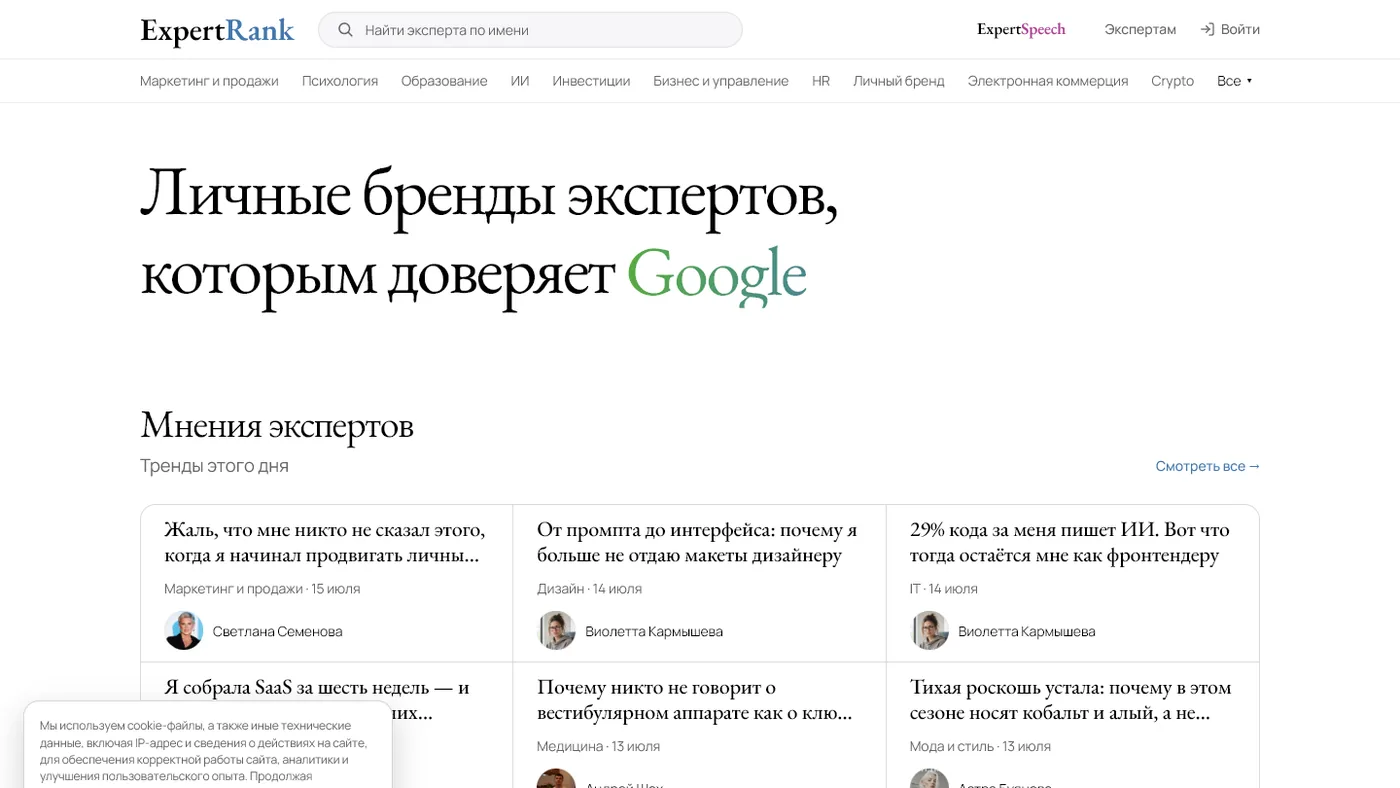Click Светлана Семенова's avatar

click(x=184, y=631)
